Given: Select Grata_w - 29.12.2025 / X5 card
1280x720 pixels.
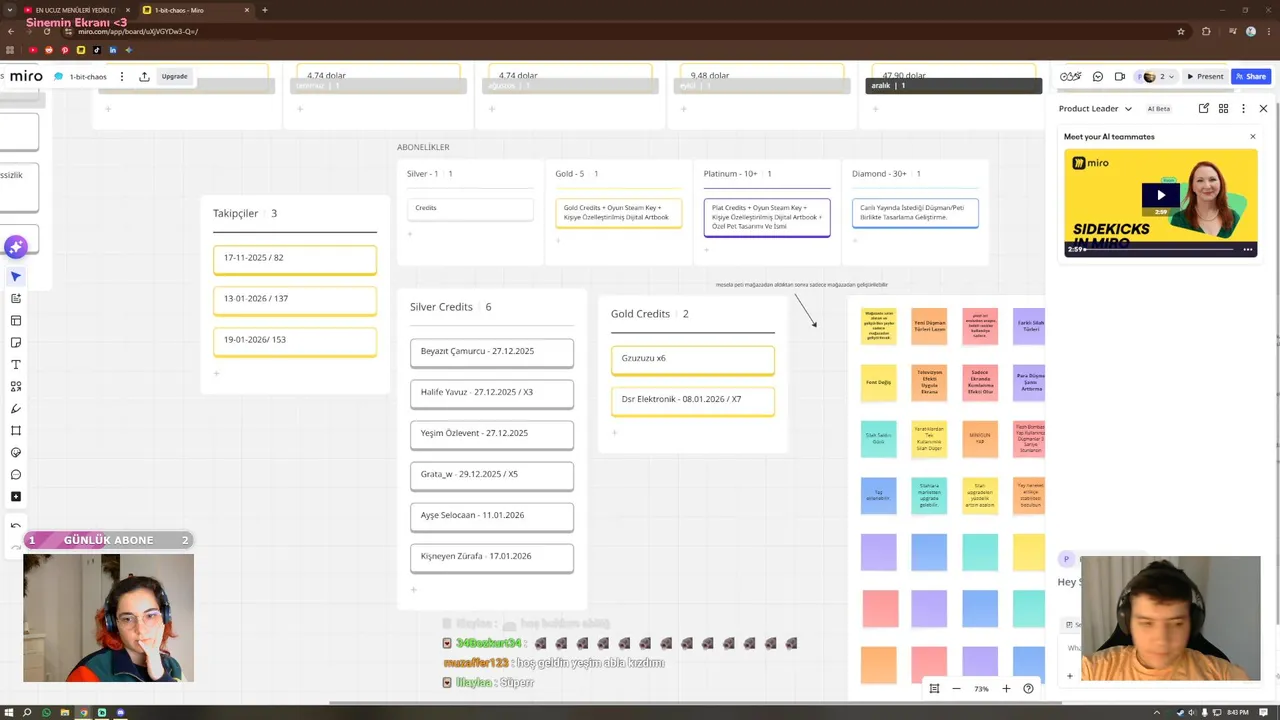Looking at the screenshot, I should 492,475.
